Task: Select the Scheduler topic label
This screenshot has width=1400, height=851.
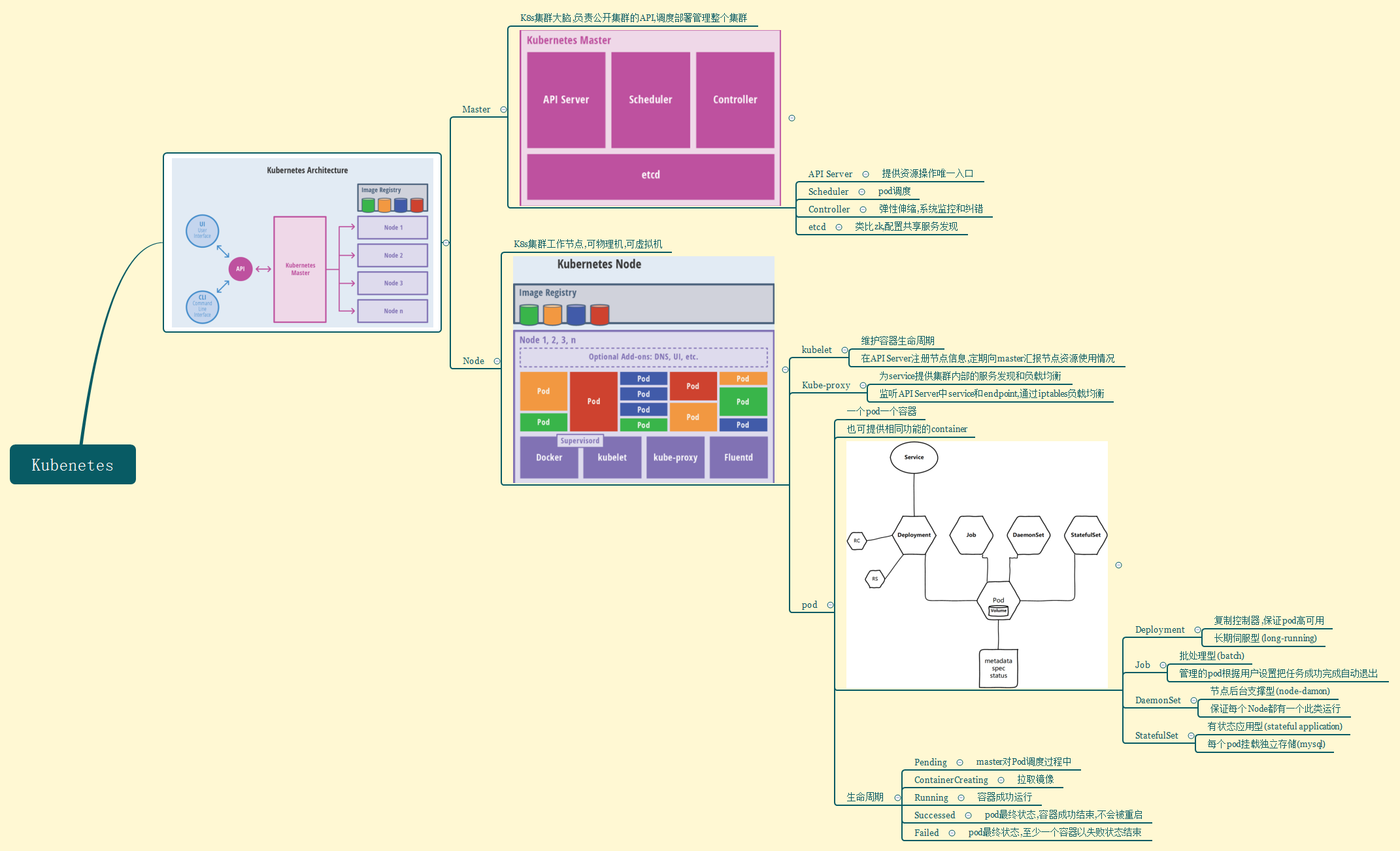Action: [x=828, y=192]
